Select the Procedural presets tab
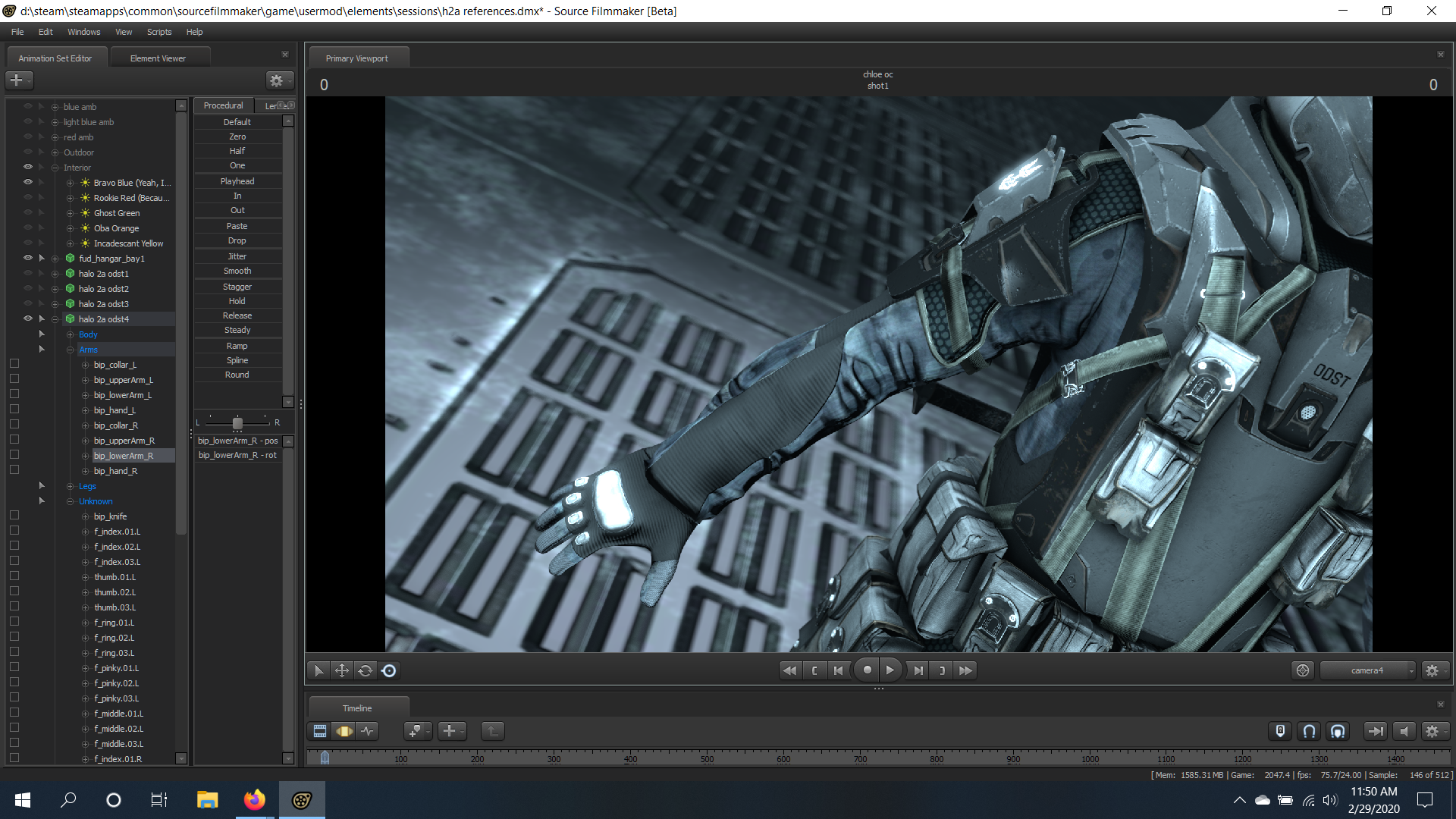Image resolution: width=1456 pixels, height=819 pixels. point(223,105)
